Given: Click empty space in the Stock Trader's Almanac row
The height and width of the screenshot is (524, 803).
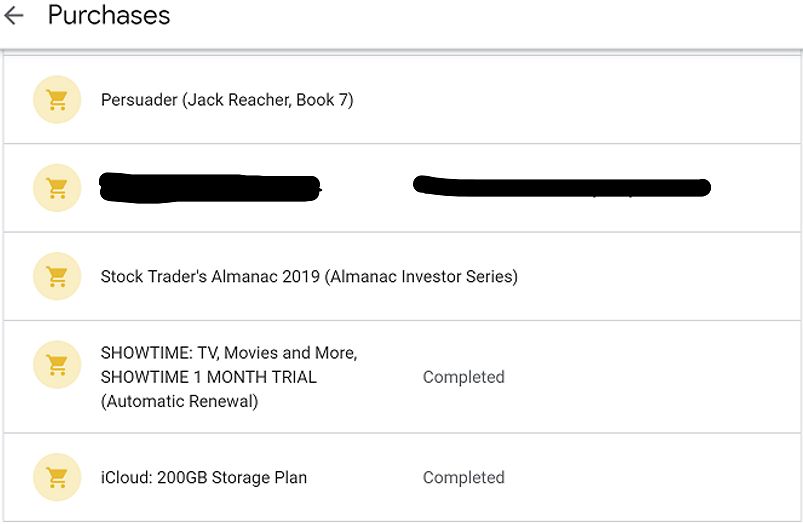Looking at the screenshot, I should [661, 277].
